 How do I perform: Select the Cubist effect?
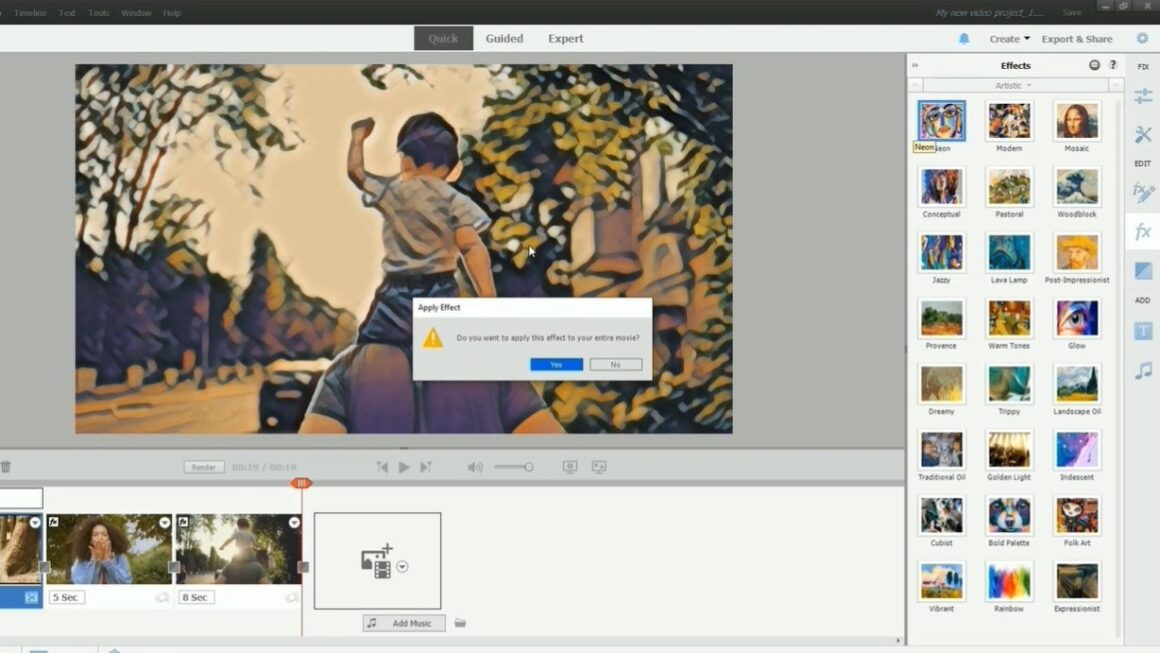(x=941, y=515)
